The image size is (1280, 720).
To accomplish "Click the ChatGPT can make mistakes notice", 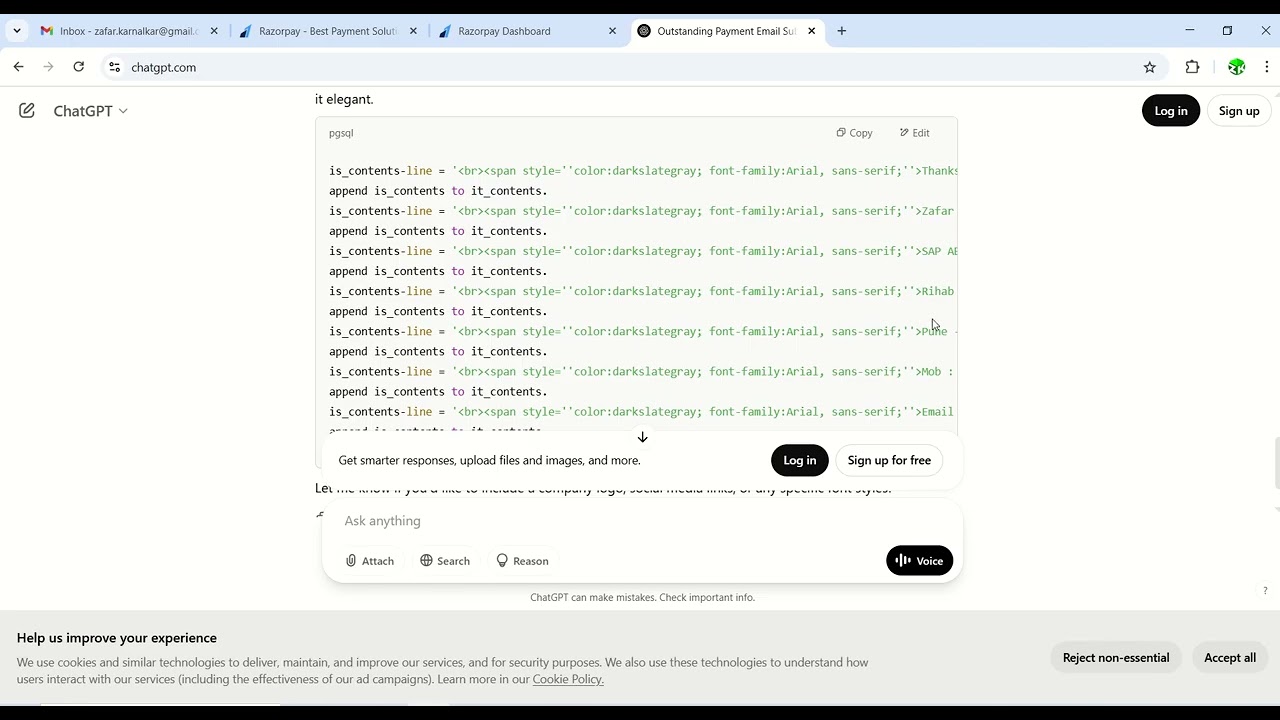I will coord(642,598).
